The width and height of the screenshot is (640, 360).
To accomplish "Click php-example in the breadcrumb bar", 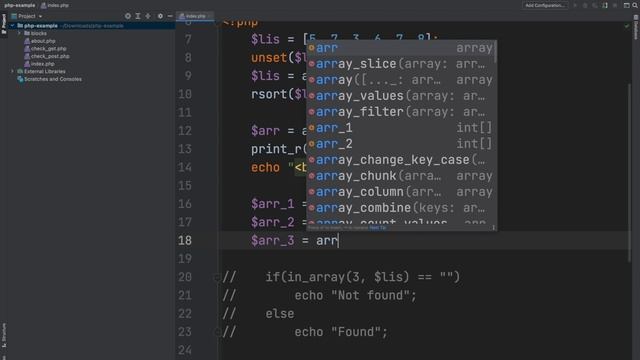I will pyautogui.click(x=20, y=5).
